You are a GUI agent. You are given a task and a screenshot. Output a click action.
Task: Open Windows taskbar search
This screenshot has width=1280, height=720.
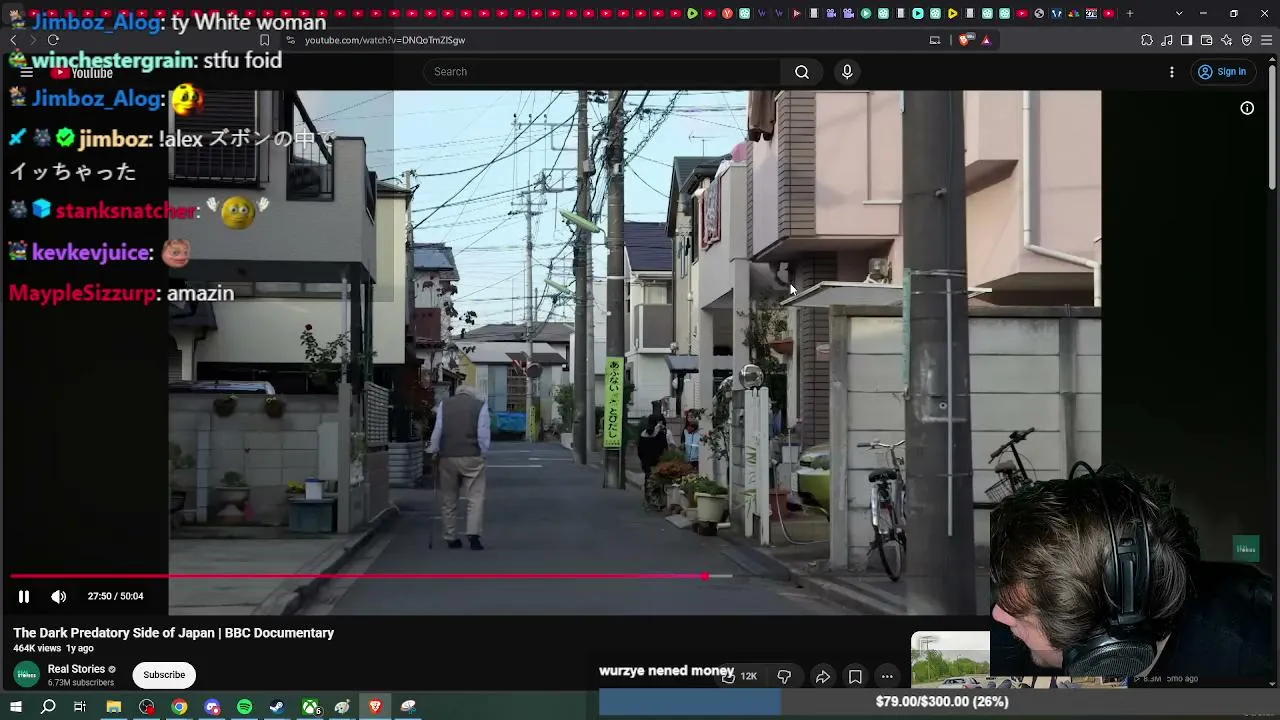click(x=48, y=707)
